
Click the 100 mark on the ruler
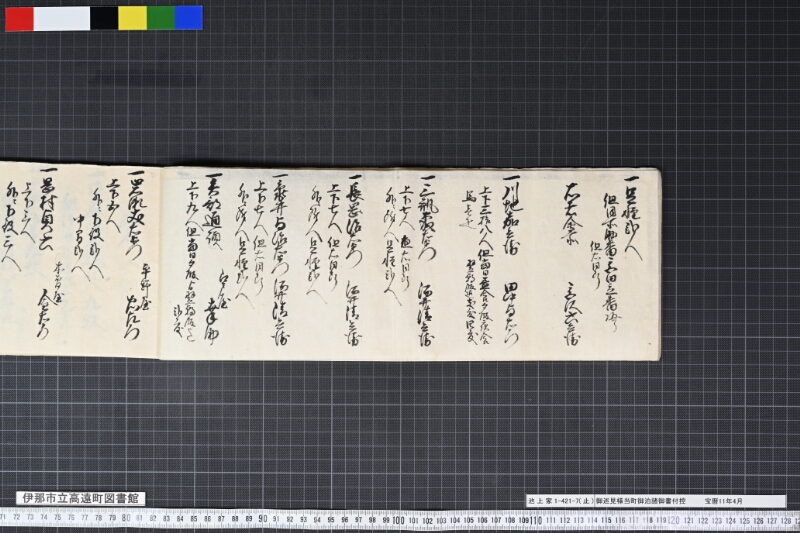pyautogui.click(x=398, y=520)
